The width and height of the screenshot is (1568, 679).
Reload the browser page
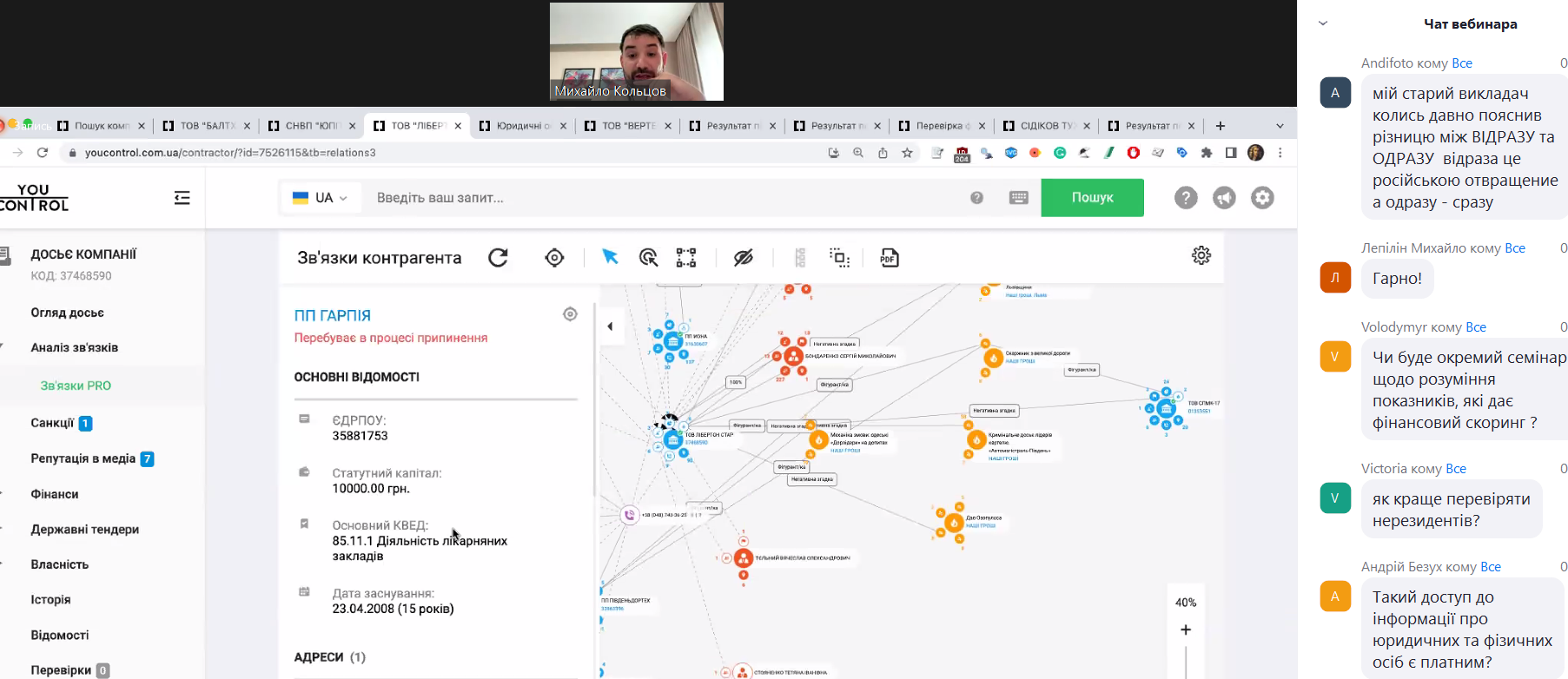(x=42, y=153)
